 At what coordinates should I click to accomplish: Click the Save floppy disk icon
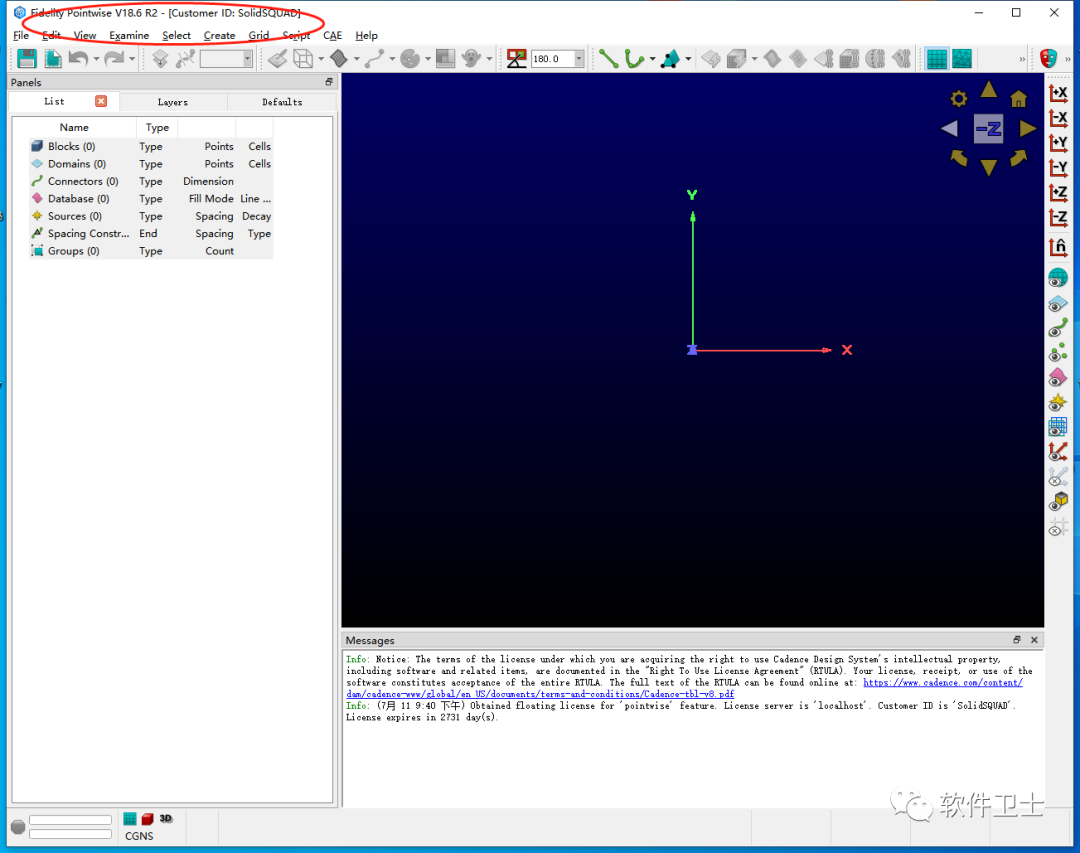27,59
